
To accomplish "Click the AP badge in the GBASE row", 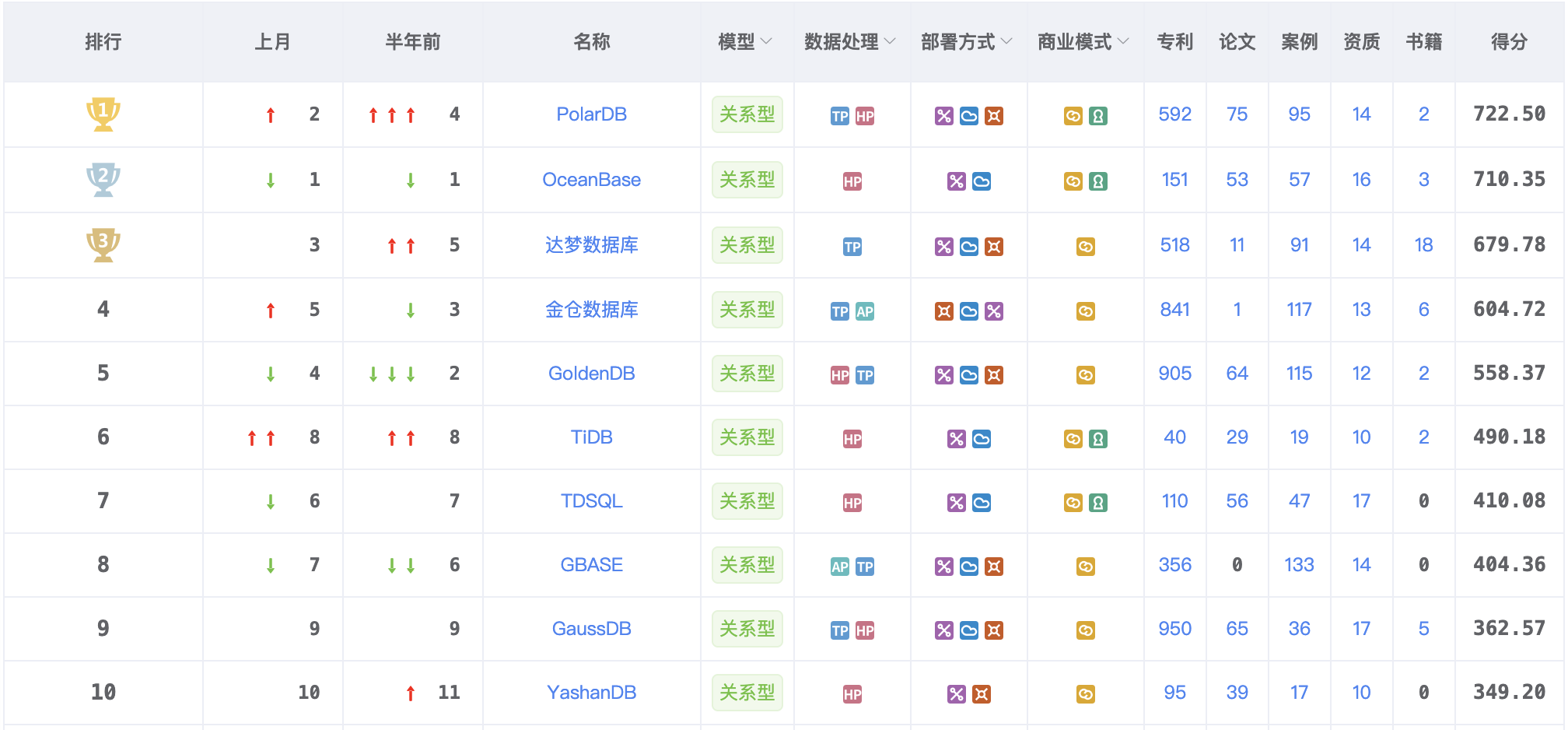I will 840,567.
